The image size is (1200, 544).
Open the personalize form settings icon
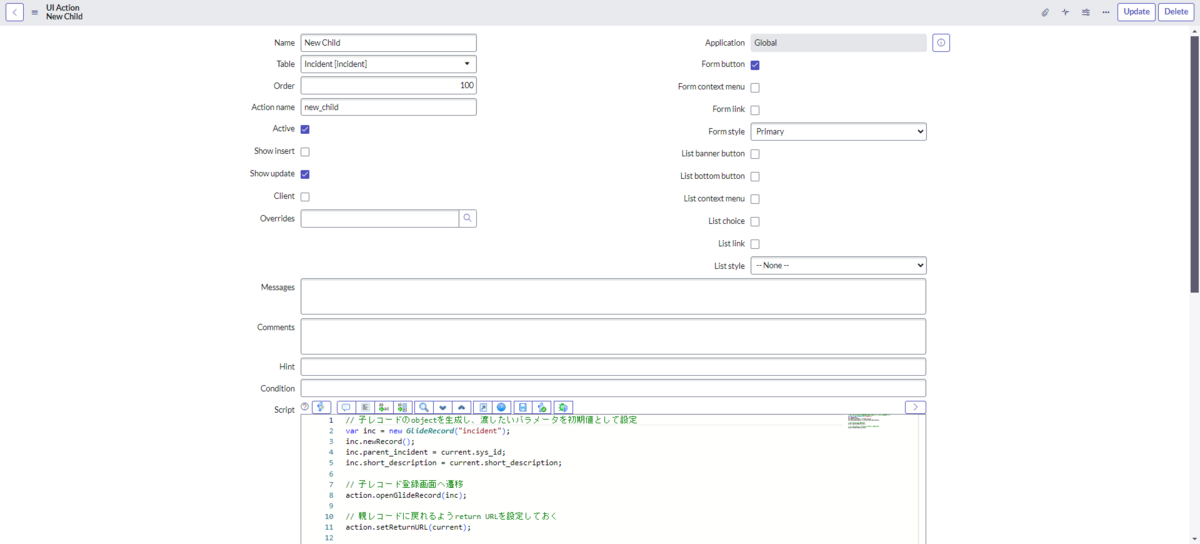click(1085, 12)
